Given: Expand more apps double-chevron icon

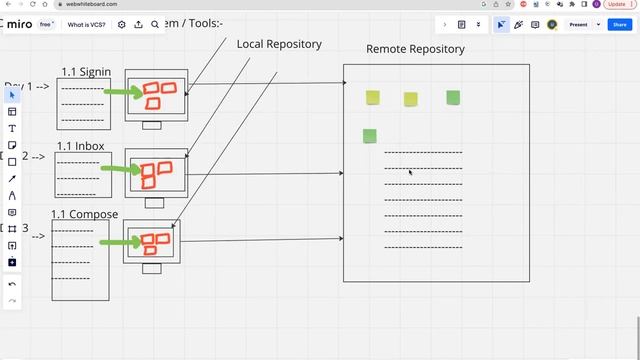Looking at the screenshot, I should click(478, 24).
